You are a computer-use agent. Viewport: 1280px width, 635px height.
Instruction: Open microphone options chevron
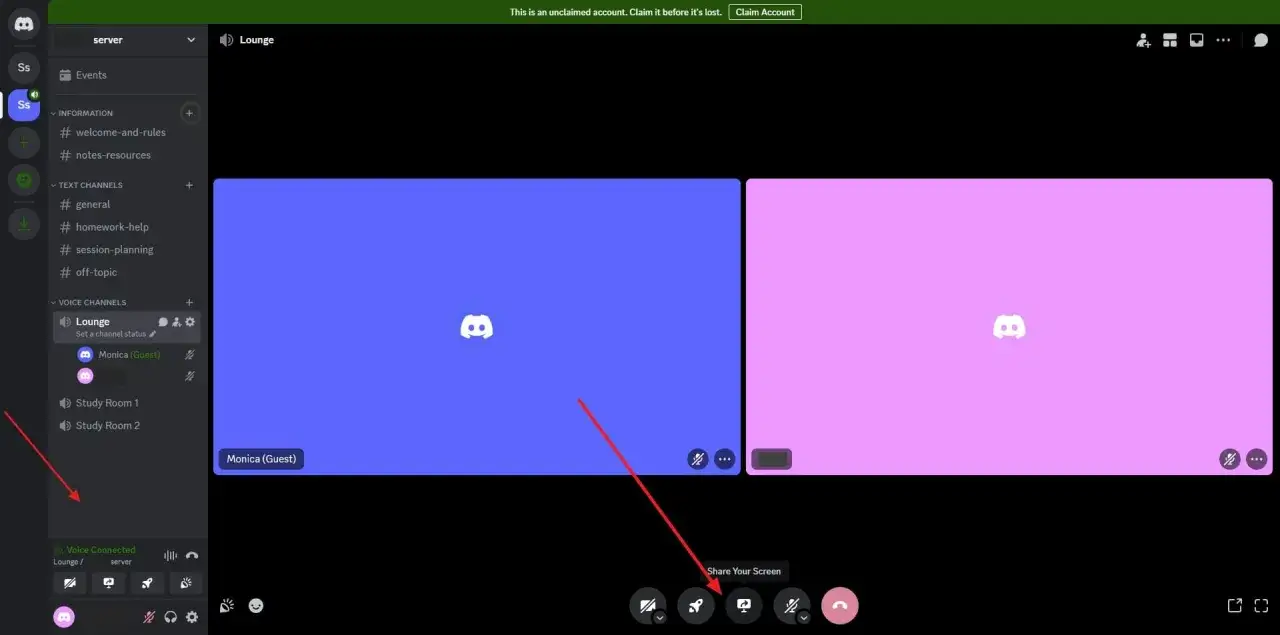pos(804,618)
